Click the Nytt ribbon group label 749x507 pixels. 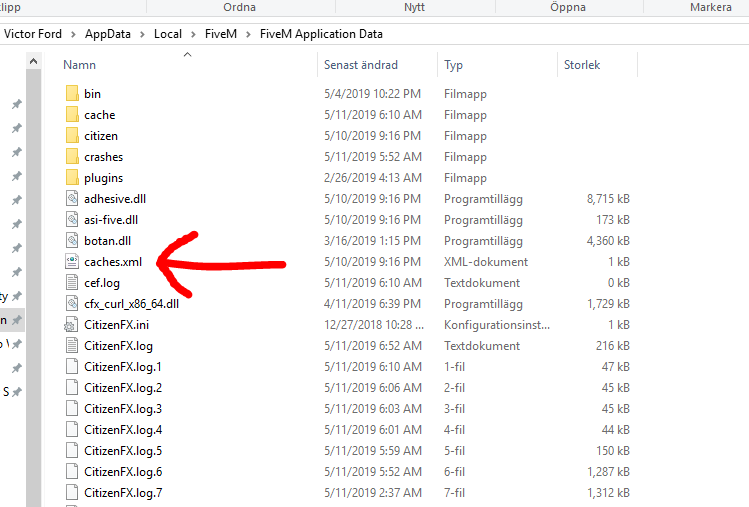click(414, 7)
